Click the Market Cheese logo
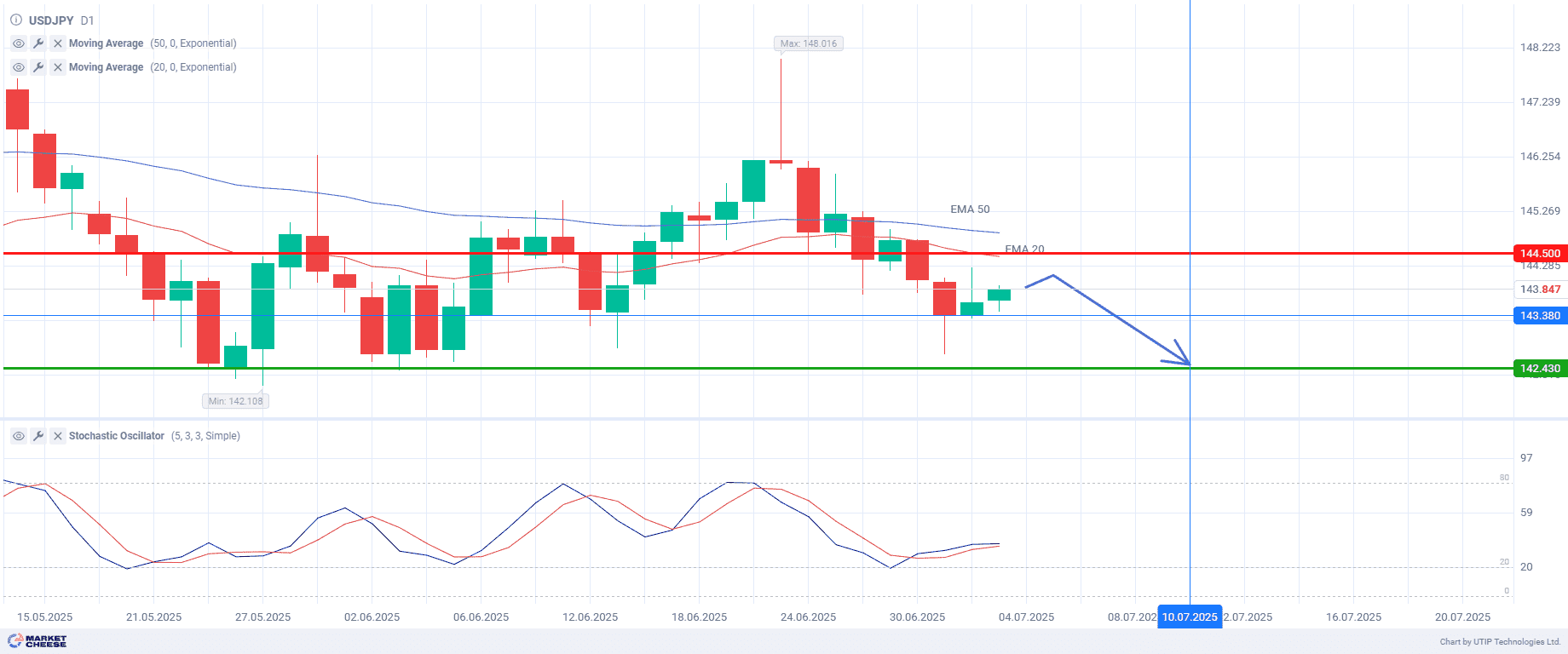 click(37, 641)
